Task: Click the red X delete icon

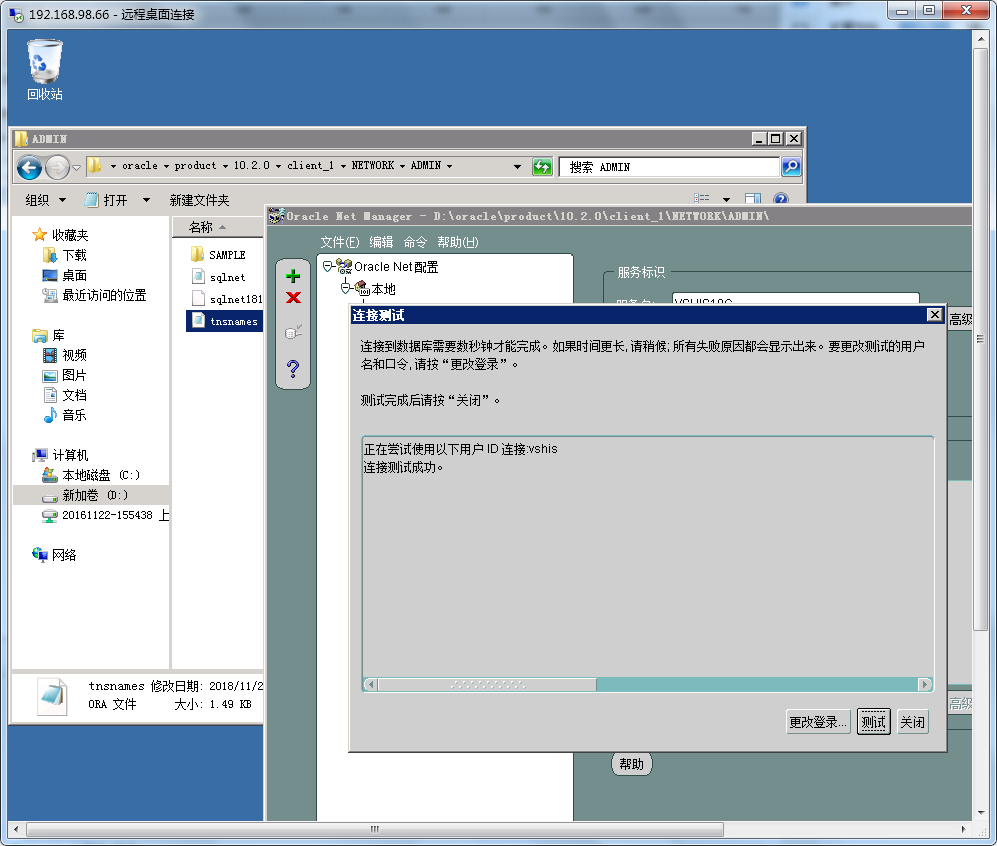Action: click(x=293, y=297)
